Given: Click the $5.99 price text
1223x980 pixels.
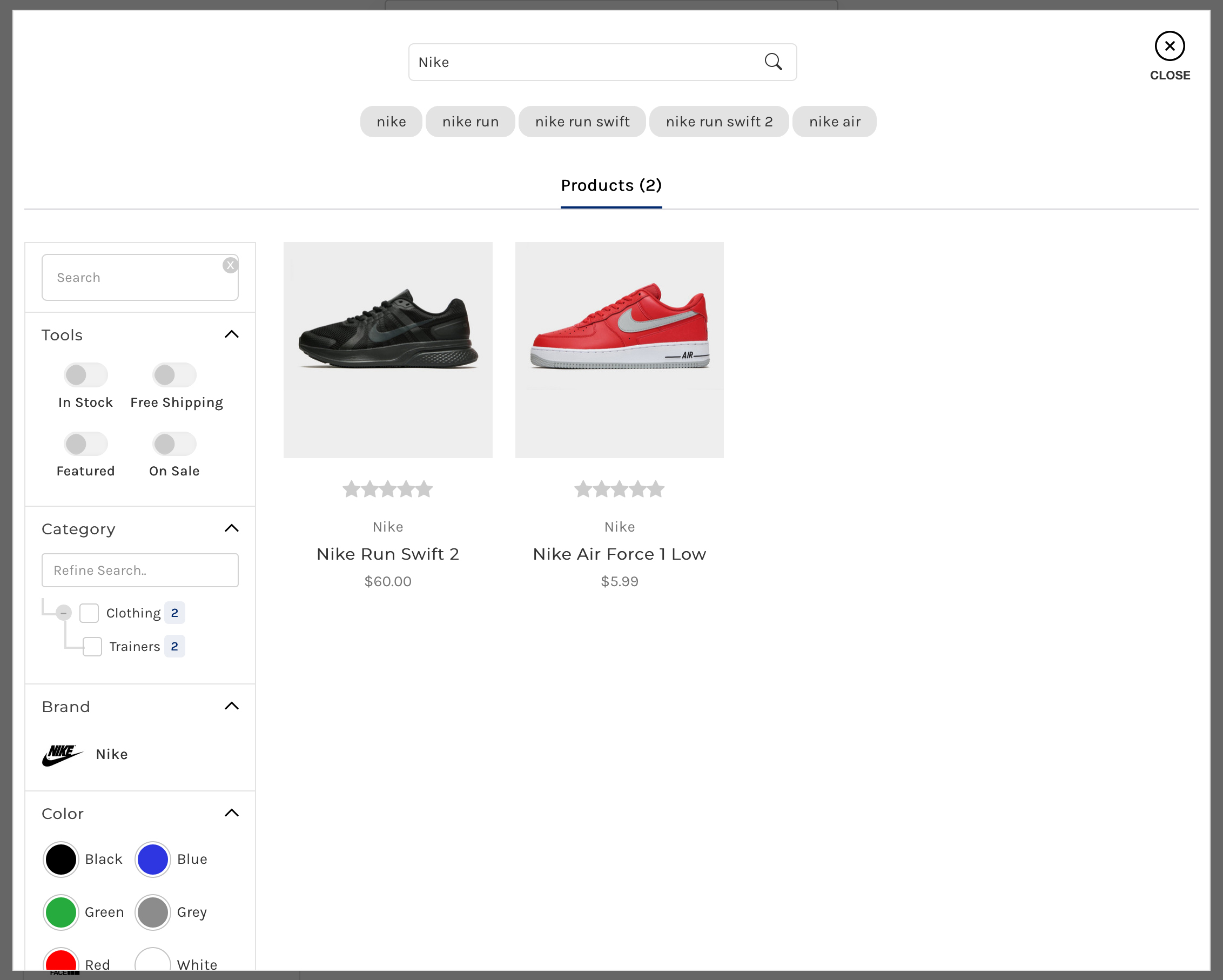Looking at the screenshot, I should 620,582.
